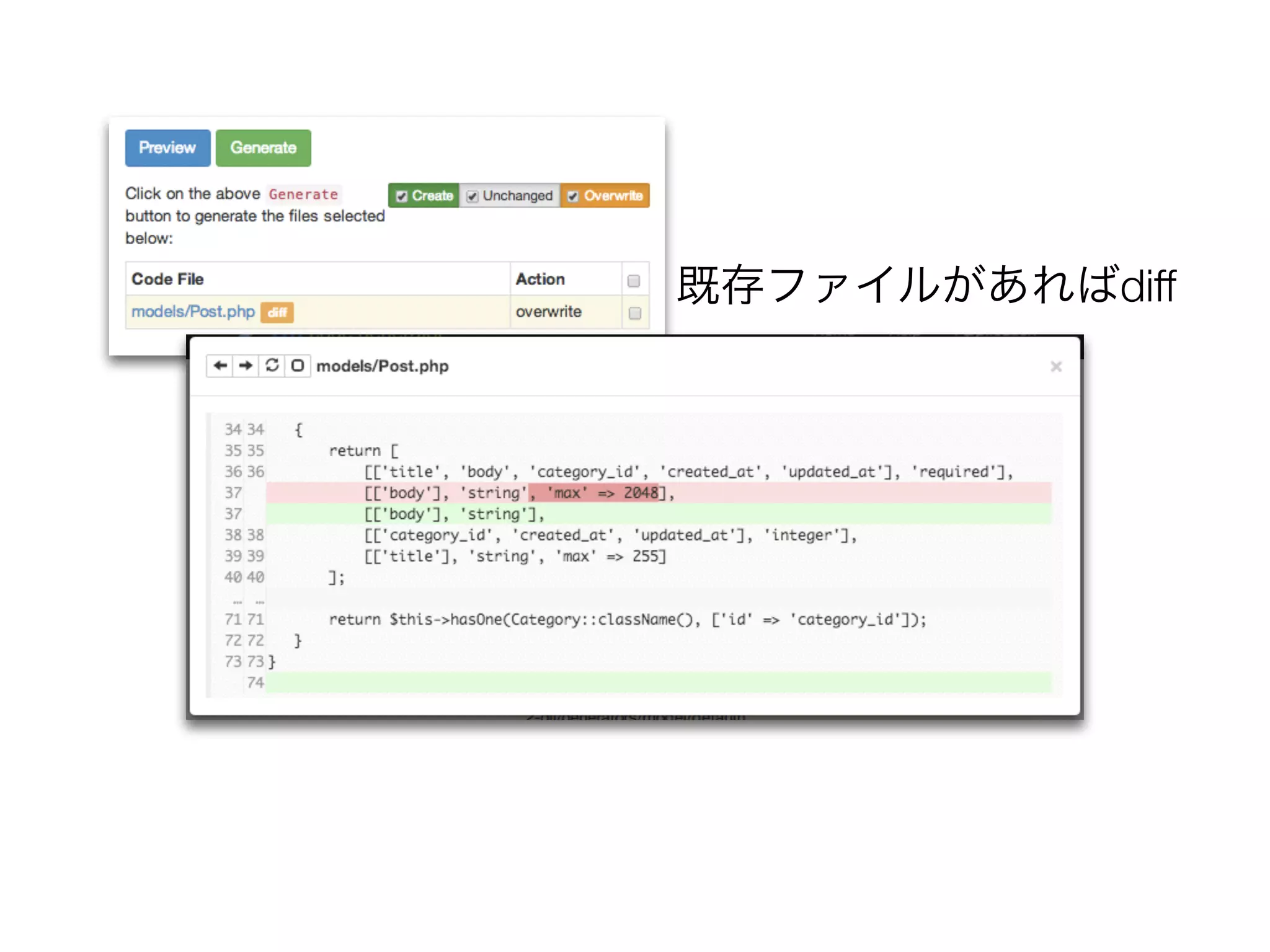The height and width of the screenshot is (952, 1270).
Task: Click the square icon in diff toolbar
Action: 298,366
